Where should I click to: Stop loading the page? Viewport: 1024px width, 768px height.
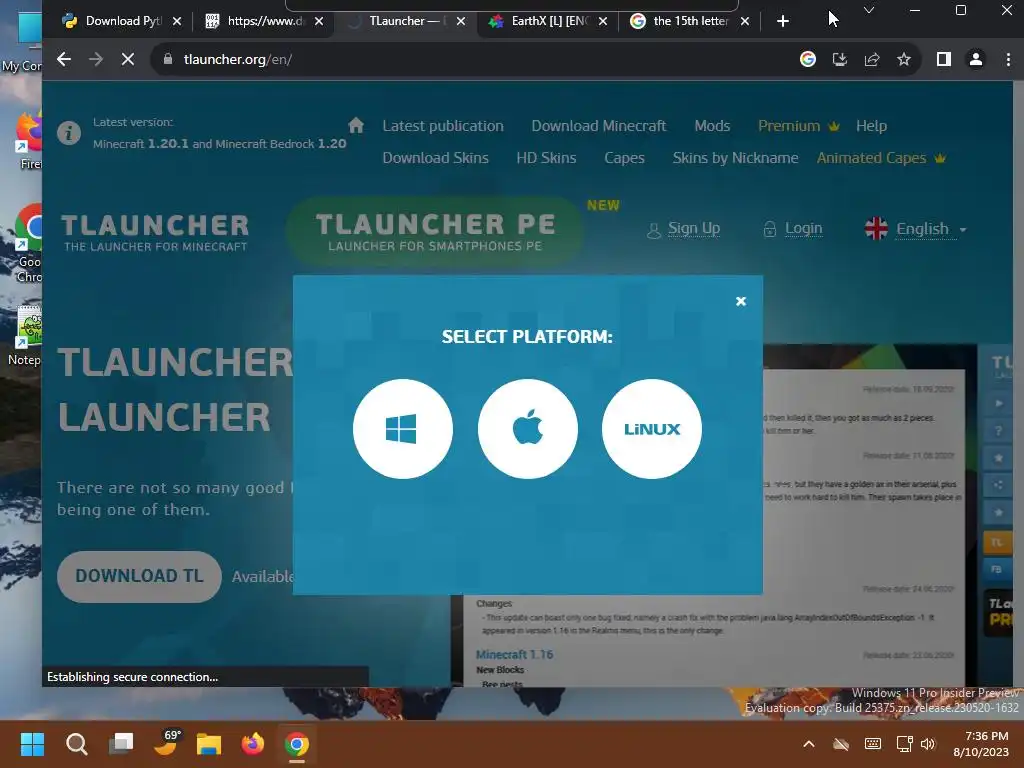[x=128, y=59]
